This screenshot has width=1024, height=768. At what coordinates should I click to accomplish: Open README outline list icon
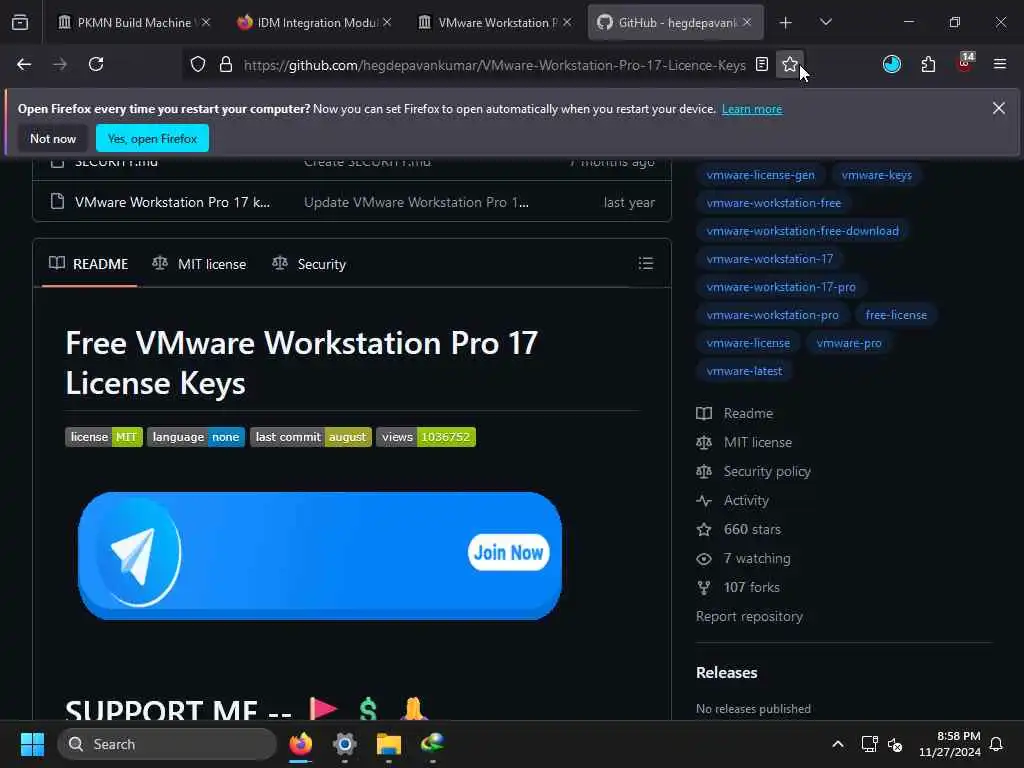[646, 263]
